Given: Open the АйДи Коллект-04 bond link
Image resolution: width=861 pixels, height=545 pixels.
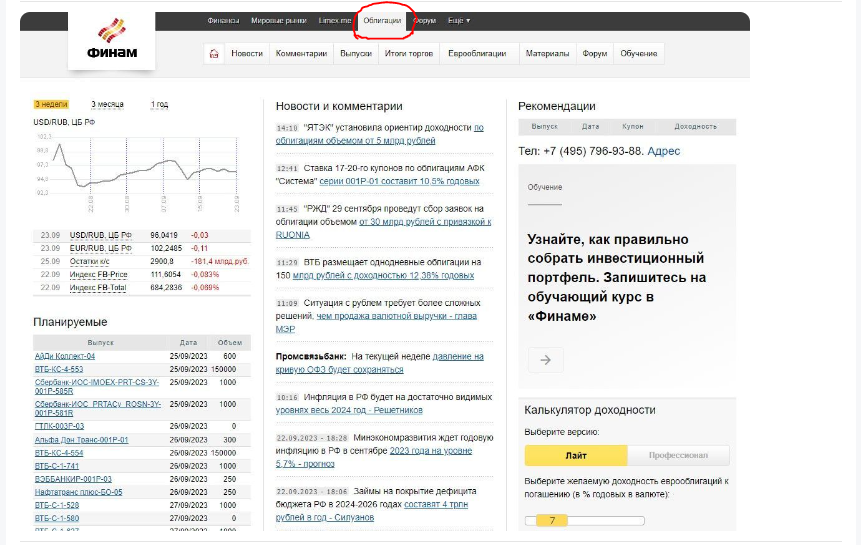Looking at the screenshot, I should pos(65,356).
